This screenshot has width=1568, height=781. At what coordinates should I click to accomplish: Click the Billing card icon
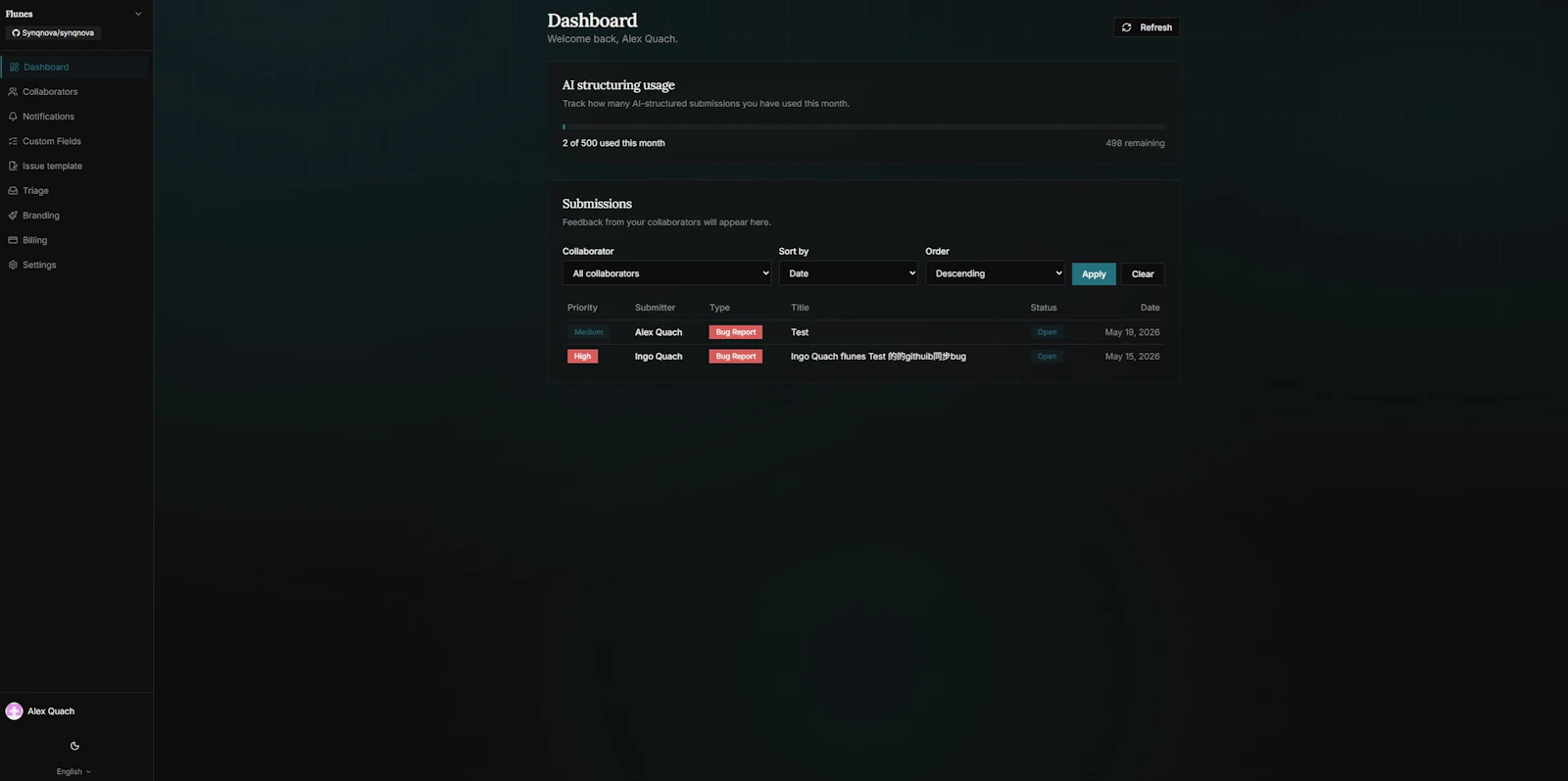13,240
